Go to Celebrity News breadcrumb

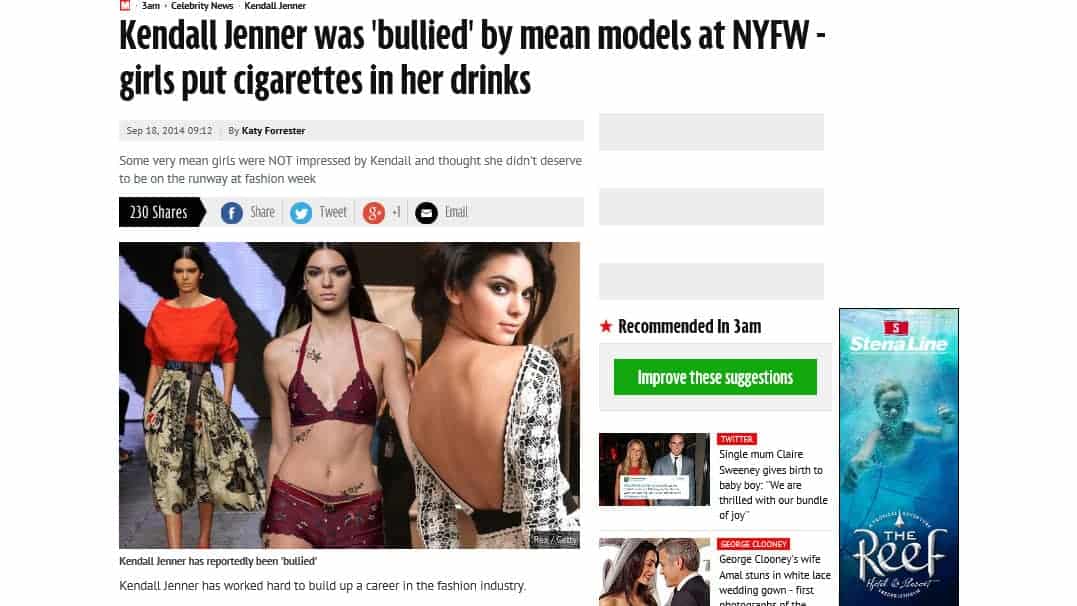(202, 5)
